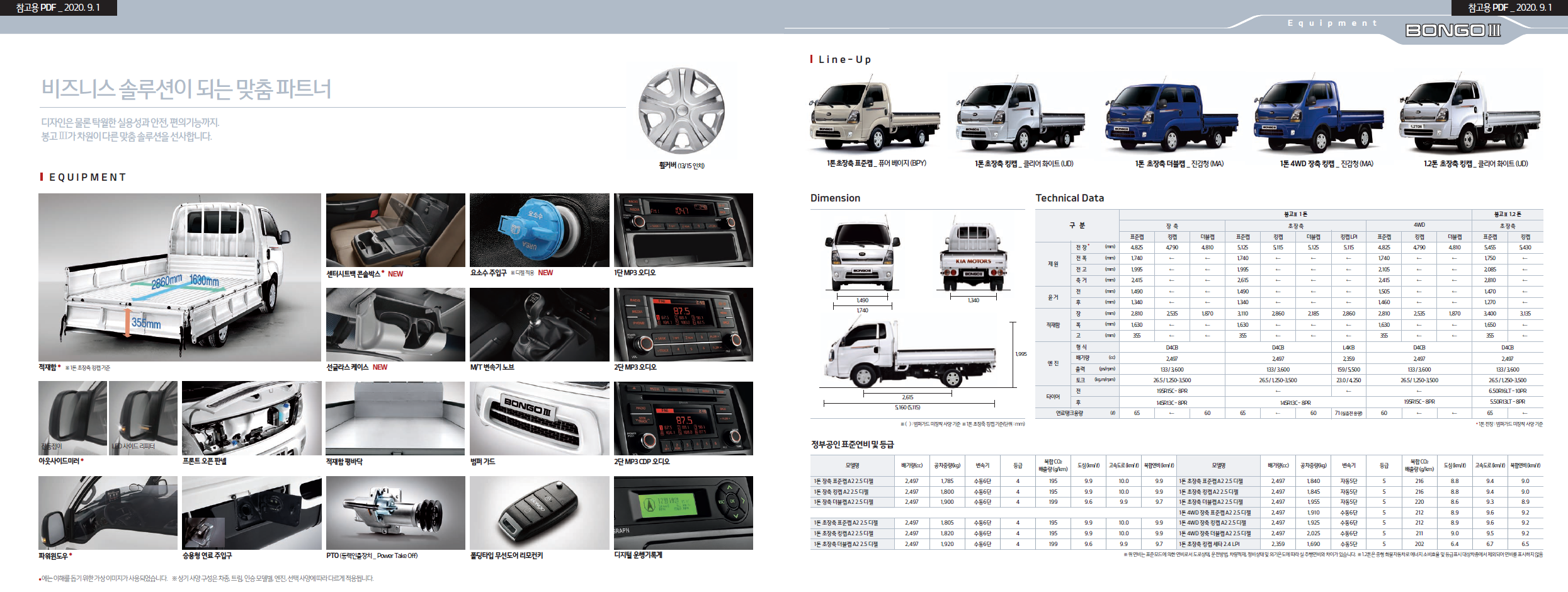The image size is (1568, 592).
Task: Click the '6.50R16LT - 10PR' front tire cell
Action: [1507, 390]
